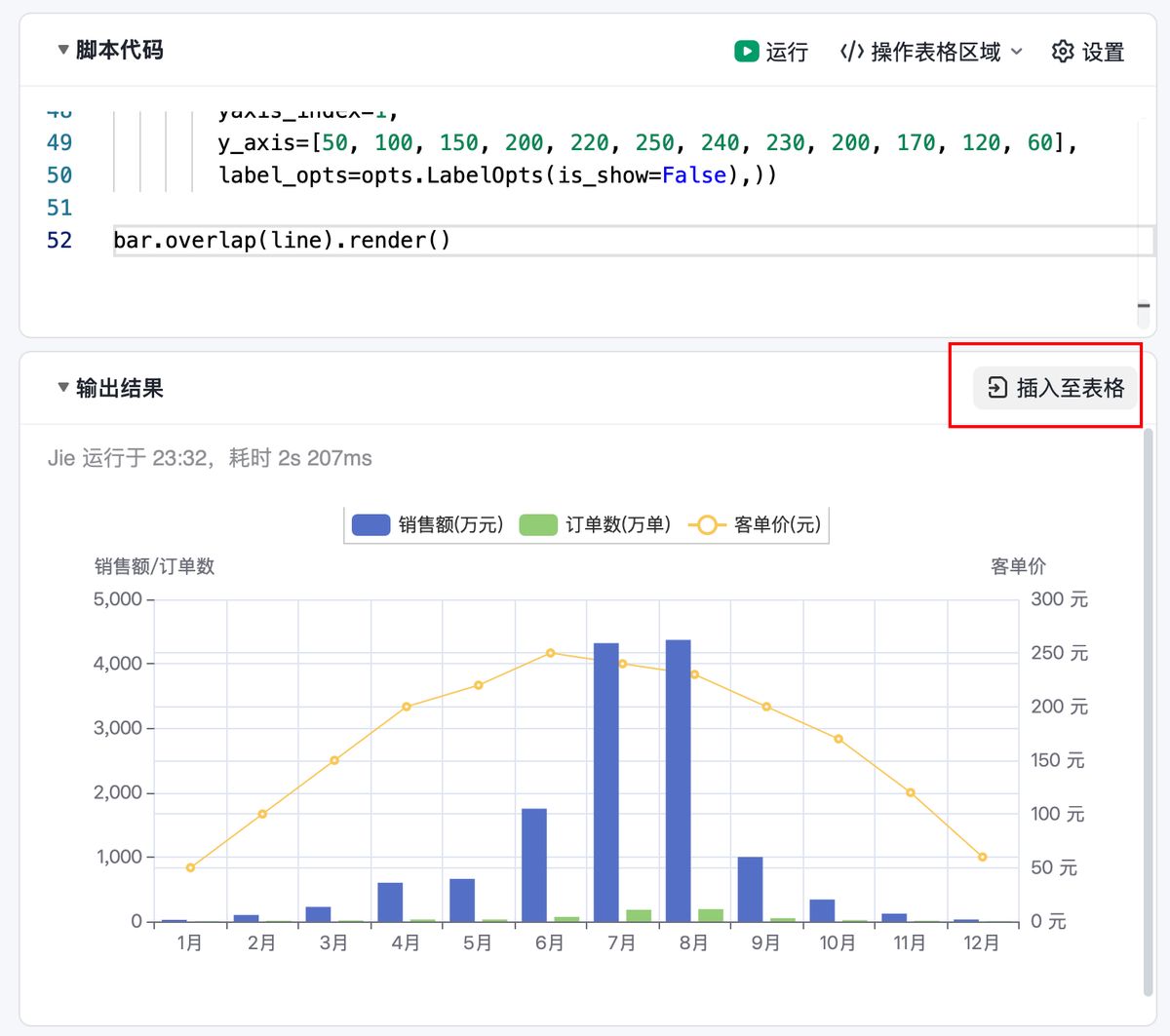Open settings using the gear icon
The image size is (1170, 1036).
pos(1063,52)
